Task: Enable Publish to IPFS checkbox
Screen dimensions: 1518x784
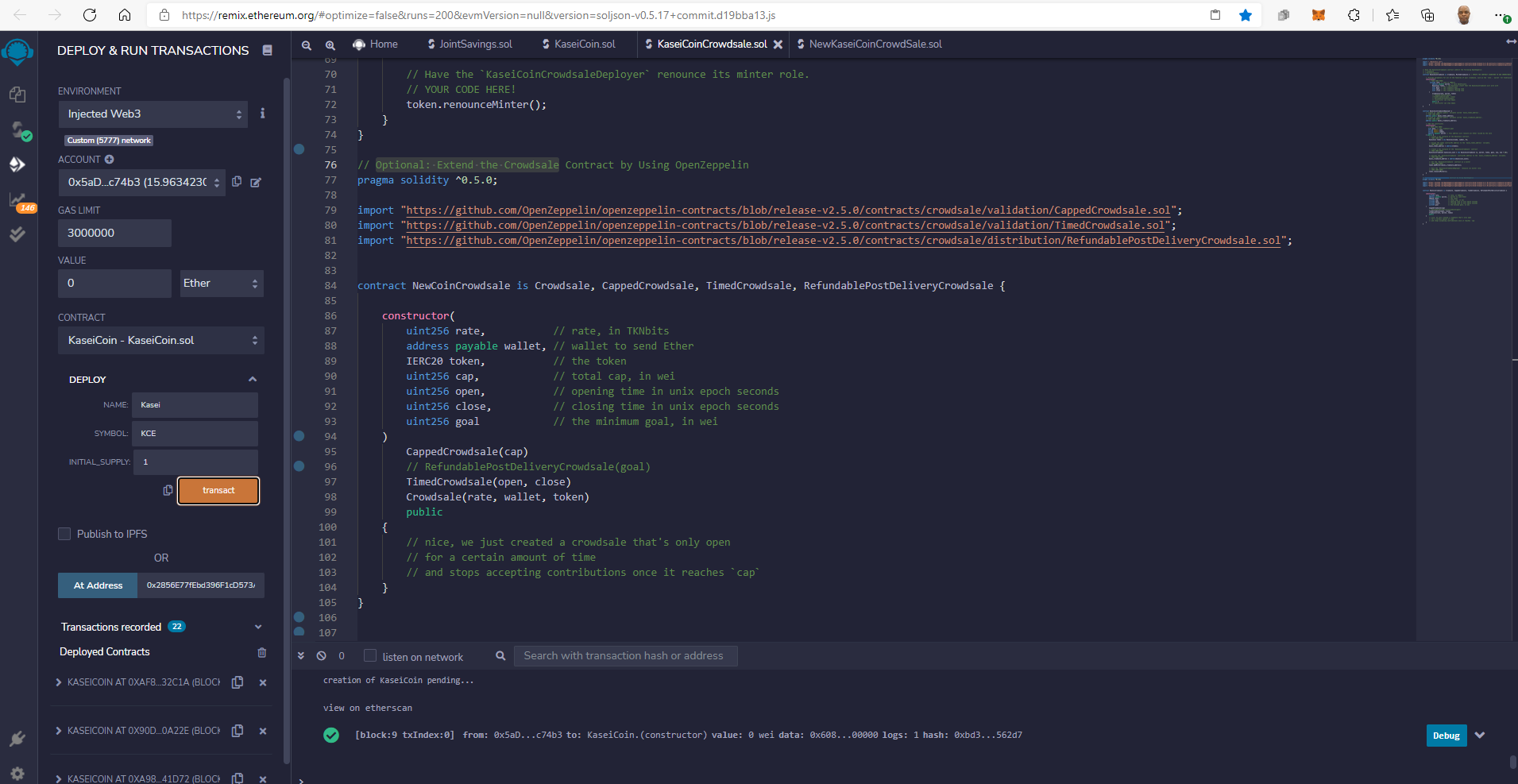Action: (64, 534)
